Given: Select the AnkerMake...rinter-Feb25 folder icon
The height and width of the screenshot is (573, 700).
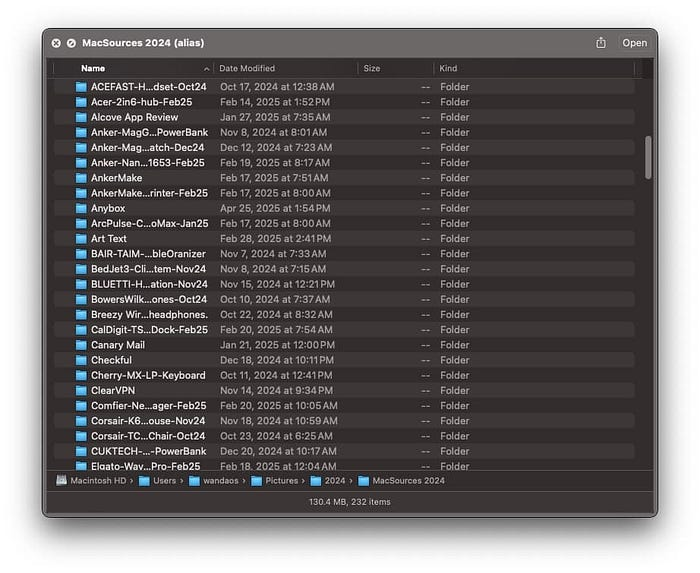Looking at the screenshot, I should (x=81, y=193).
